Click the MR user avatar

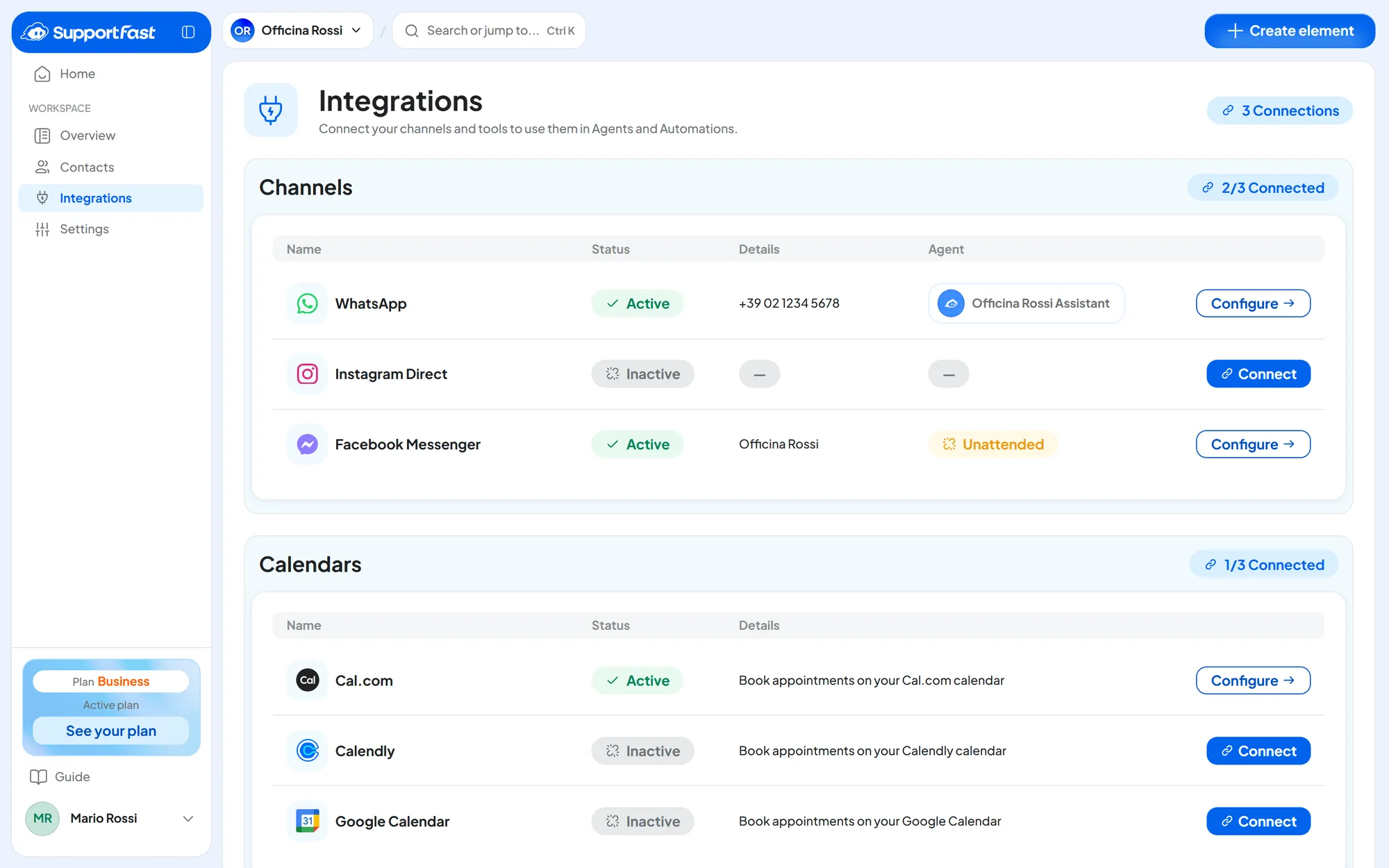(x=42, y=819)
